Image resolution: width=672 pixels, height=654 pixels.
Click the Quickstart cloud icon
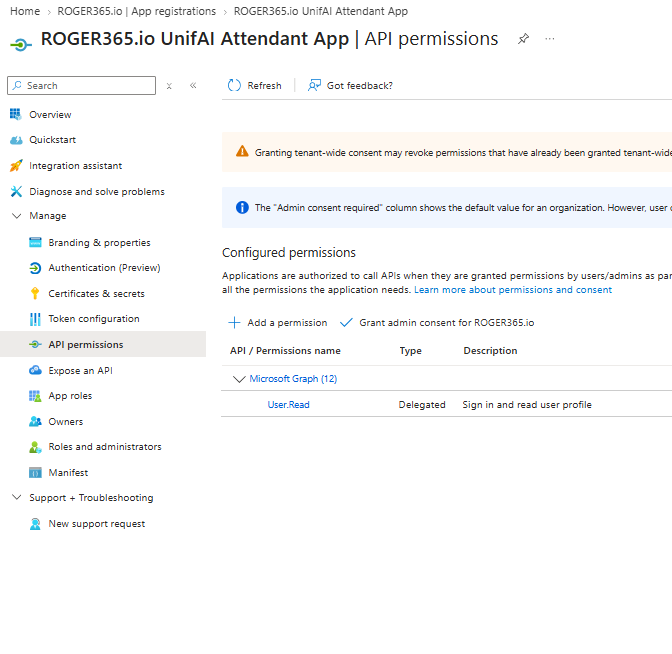(16, 140)
